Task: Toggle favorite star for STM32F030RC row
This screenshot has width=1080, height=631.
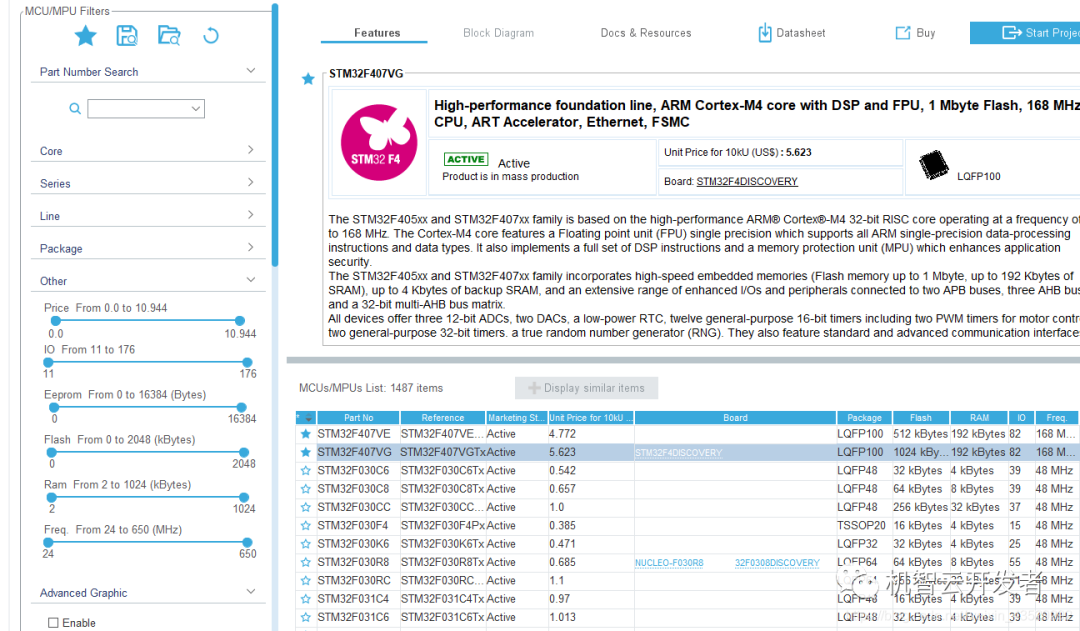Action: (x=305, y=581)
